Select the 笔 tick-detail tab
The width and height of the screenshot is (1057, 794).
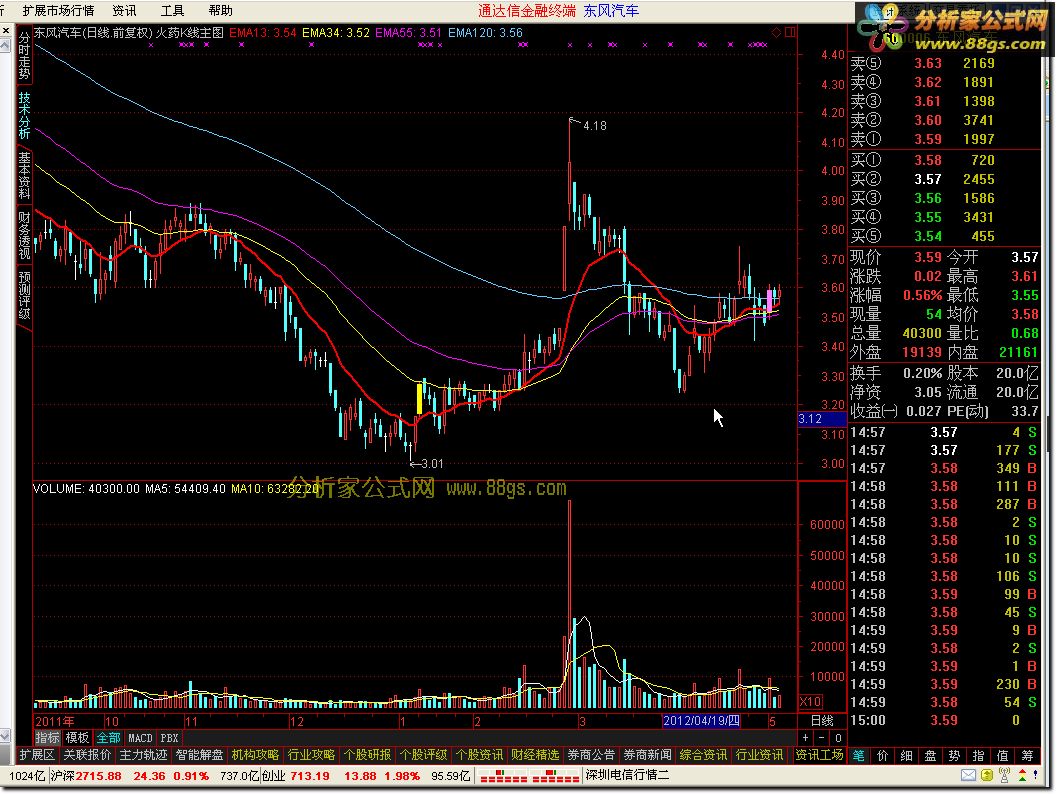pyautogui.click(x=859, y=756)
